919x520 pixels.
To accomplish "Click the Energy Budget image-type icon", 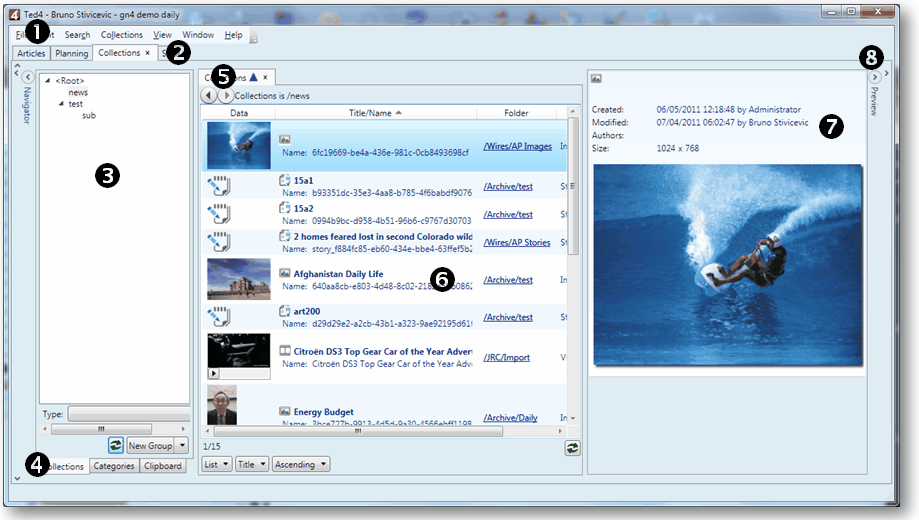I will (x=285, y=411).
